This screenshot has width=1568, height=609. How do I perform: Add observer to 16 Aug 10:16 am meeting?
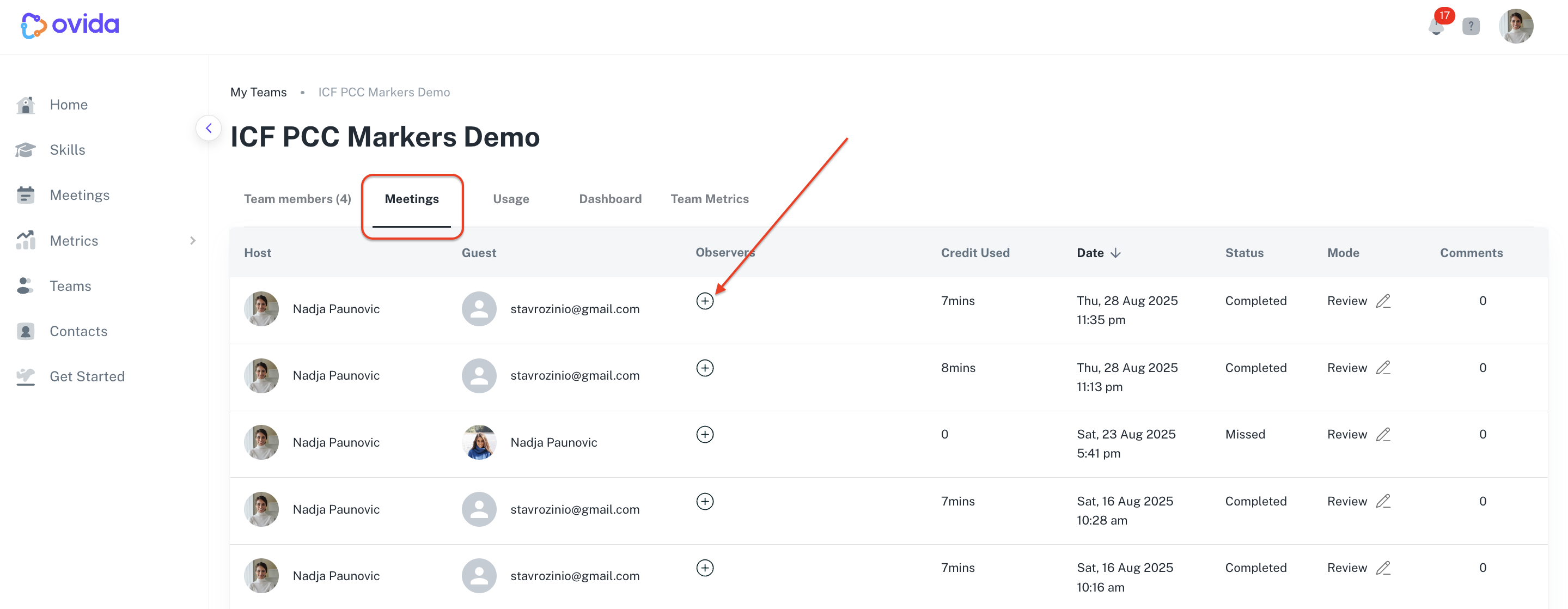705,568
